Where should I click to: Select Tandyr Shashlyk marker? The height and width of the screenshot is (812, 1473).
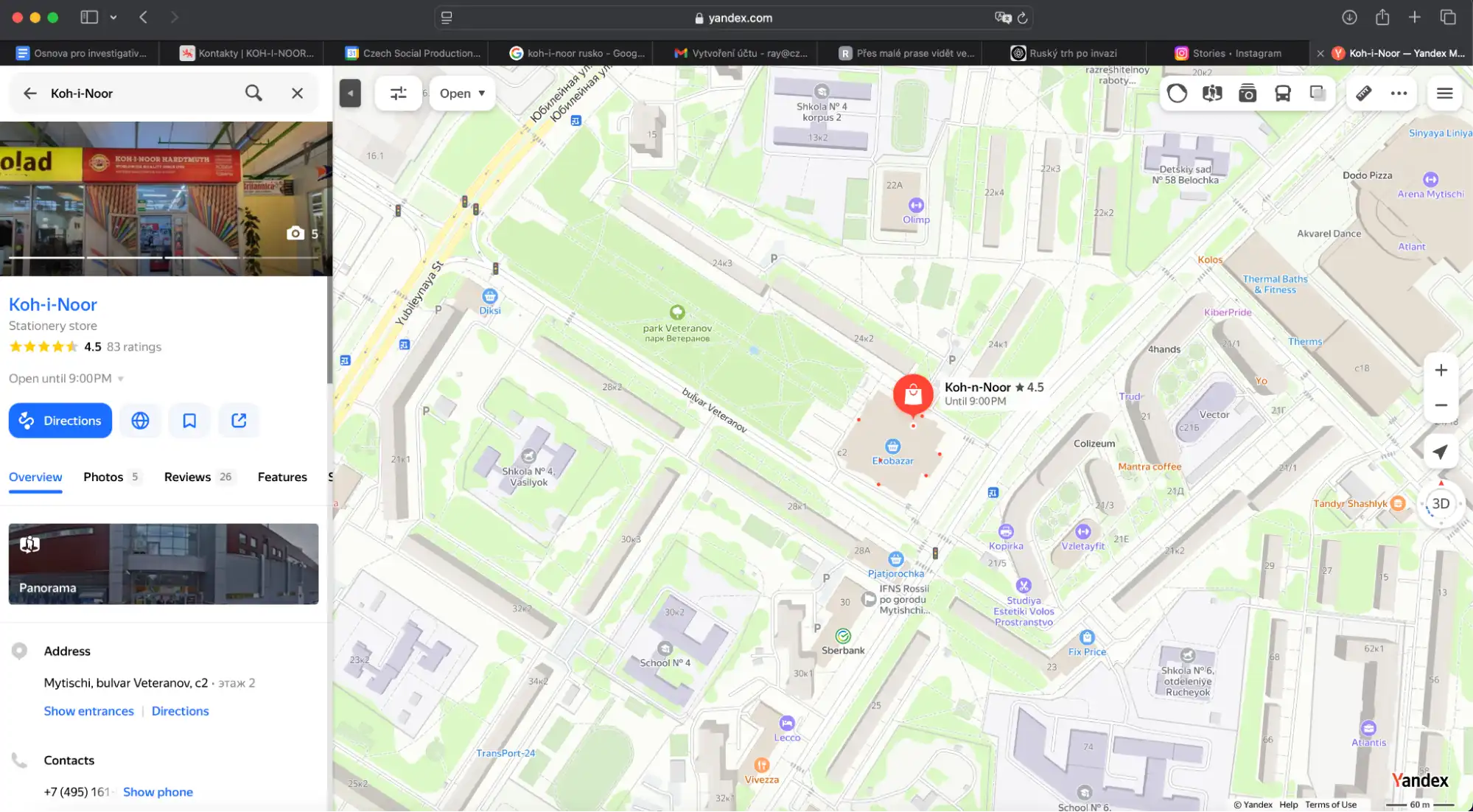pyautogui.click(x=1398, y=503)
